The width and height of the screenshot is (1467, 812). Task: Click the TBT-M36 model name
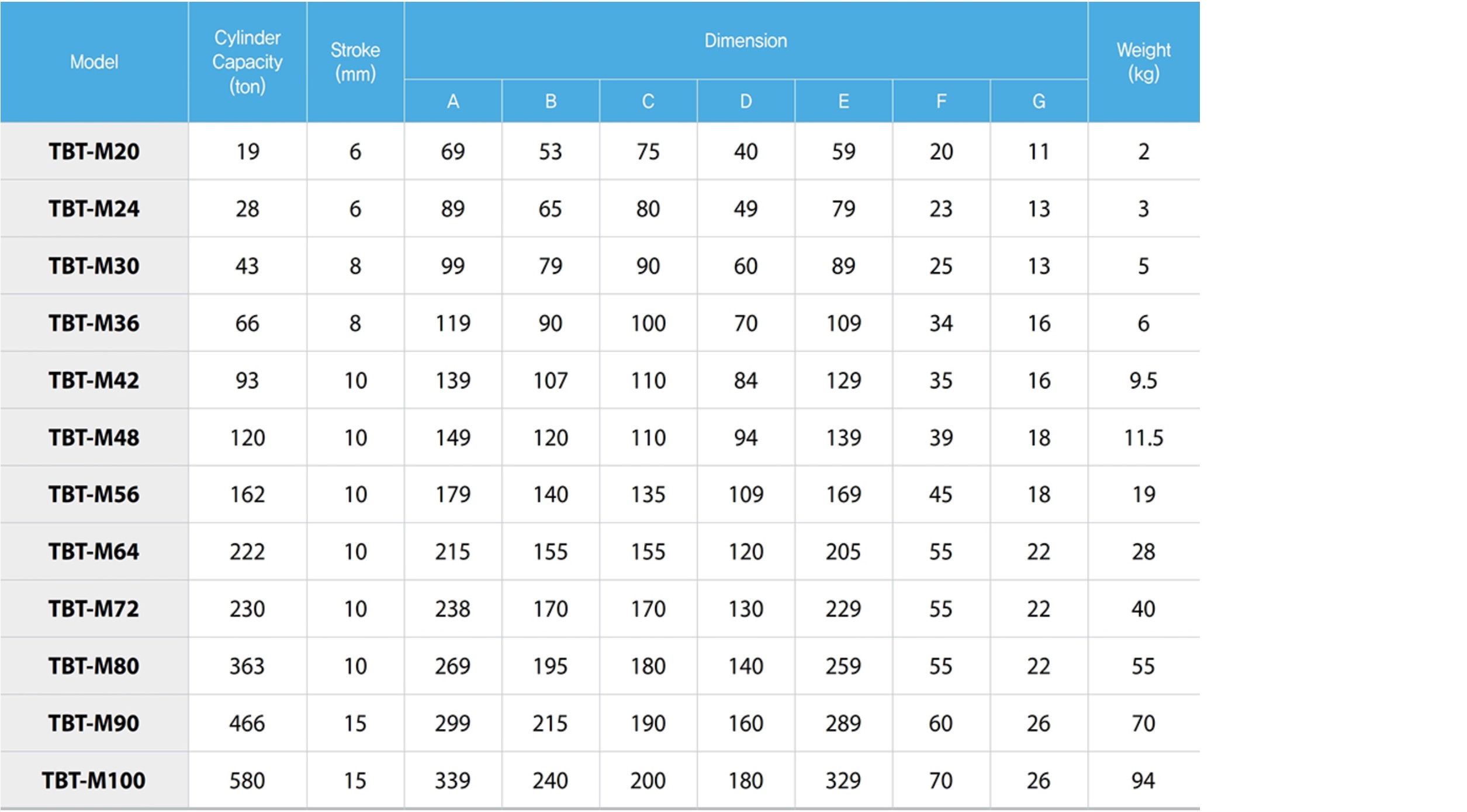(x=94, y=323)
